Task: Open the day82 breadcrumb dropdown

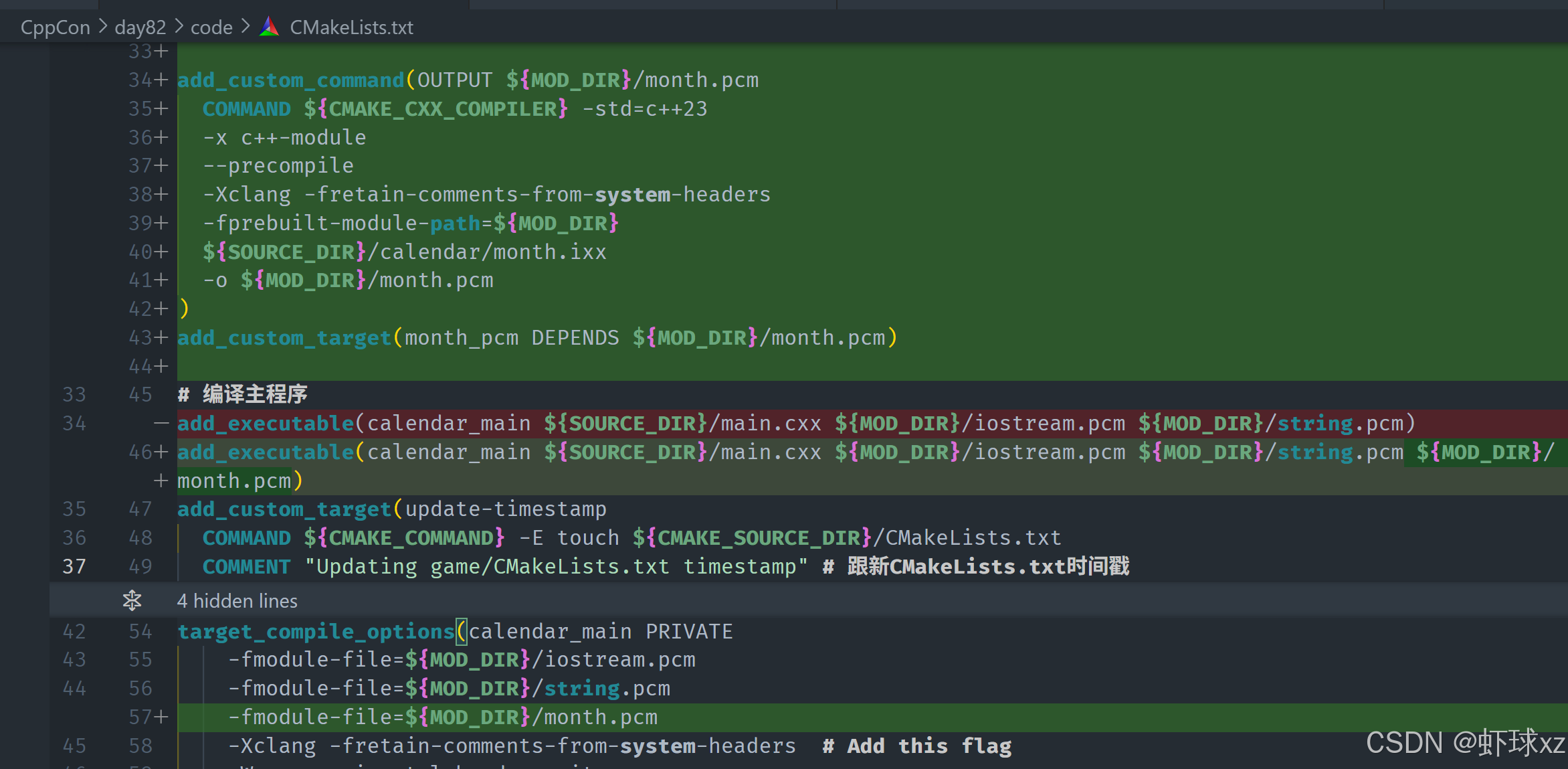Action: point(140,27)
